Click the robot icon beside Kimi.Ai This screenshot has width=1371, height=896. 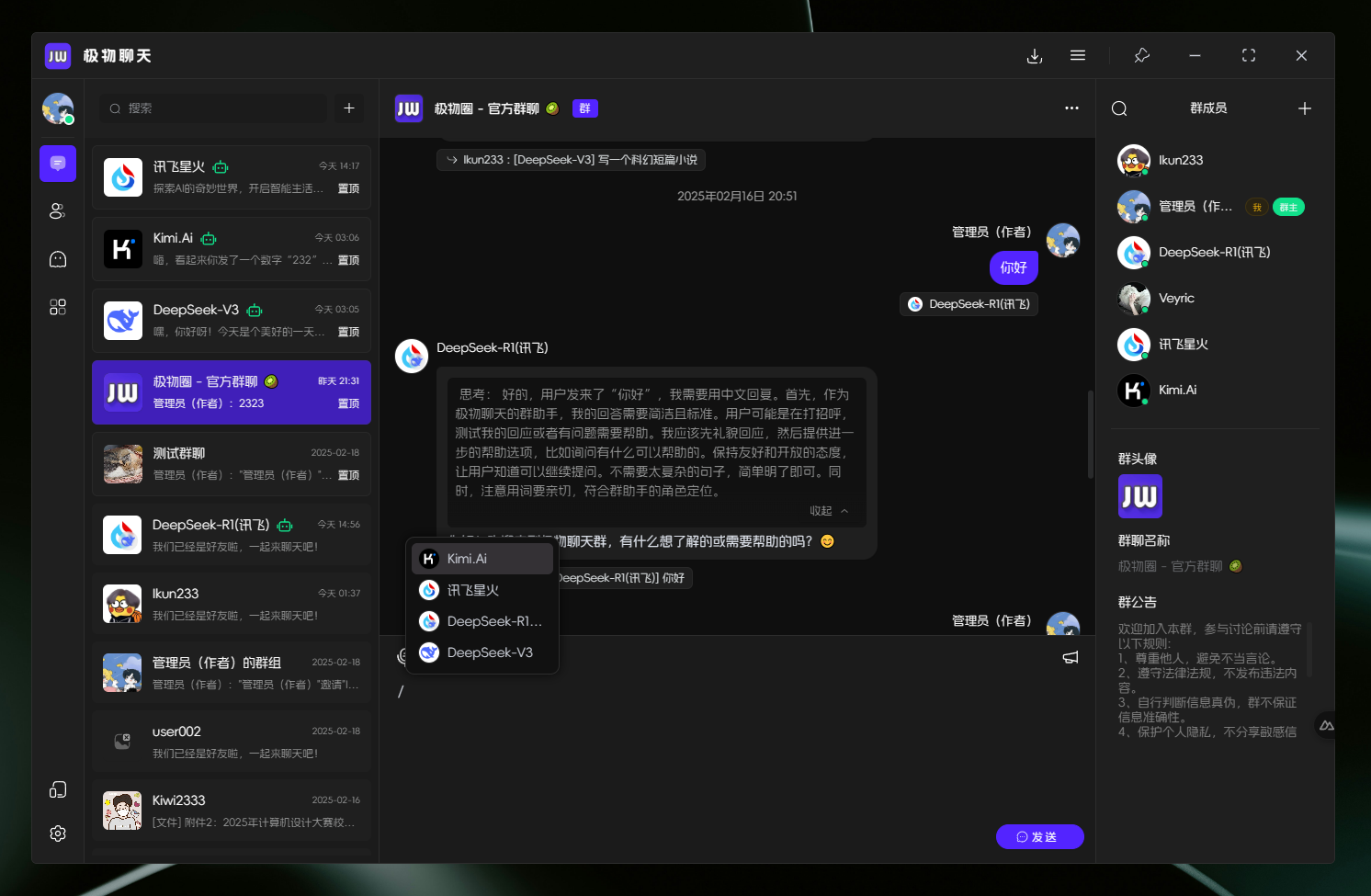pos(209,239)
